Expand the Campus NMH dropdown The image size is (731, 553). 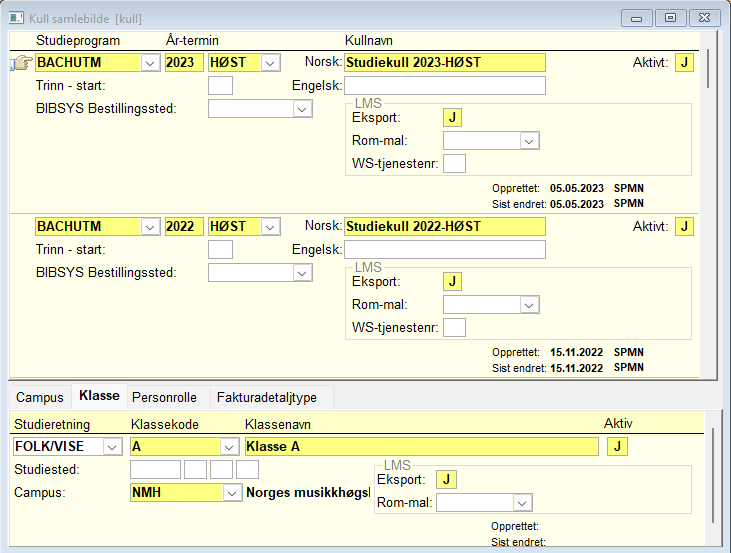pyautogui.click(x=232, y=493)
